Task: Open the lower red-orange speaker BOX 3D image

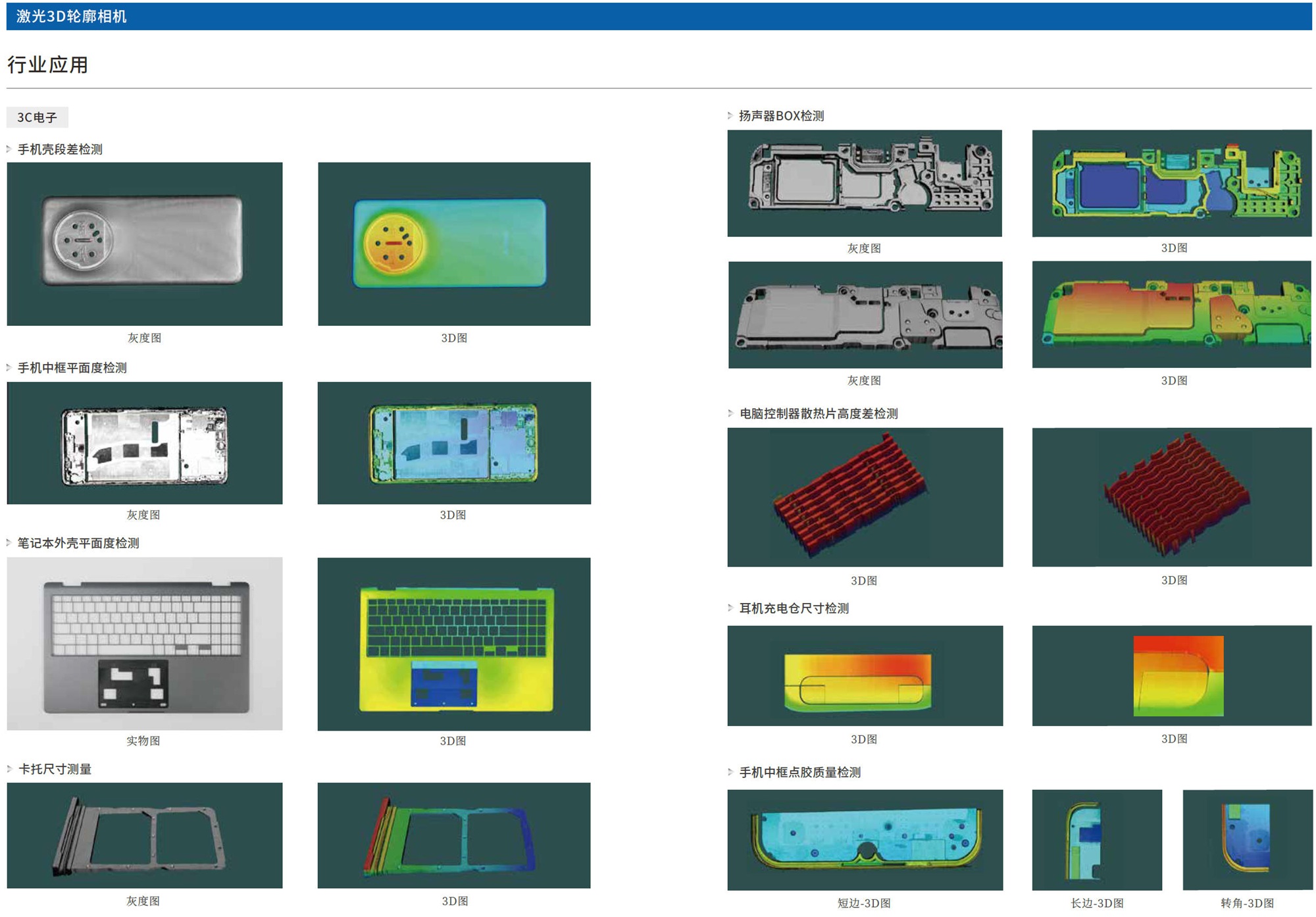Action: [x=1172, y=315]
